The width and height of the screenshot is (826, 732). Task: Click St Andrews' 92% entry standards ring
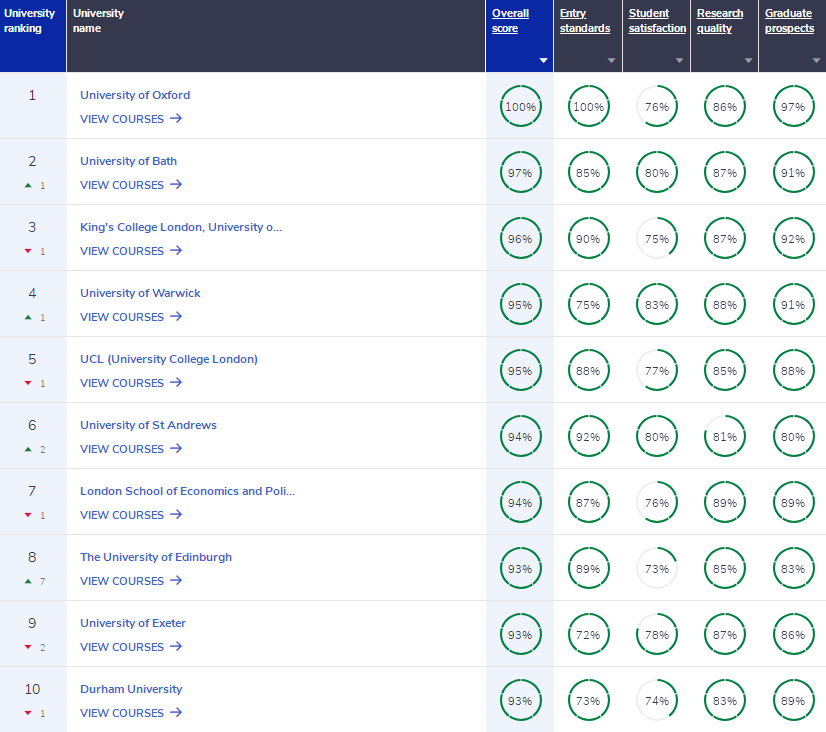point(588,437)
